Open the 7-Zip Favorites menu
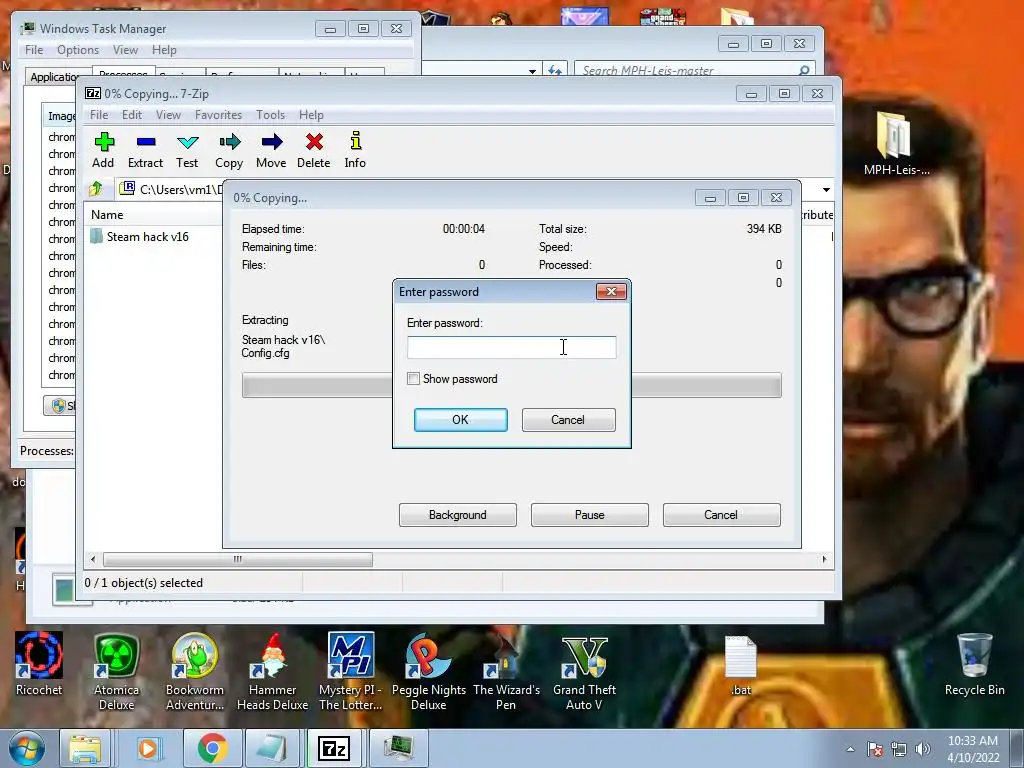1024x768 pixels. [218, 115]
